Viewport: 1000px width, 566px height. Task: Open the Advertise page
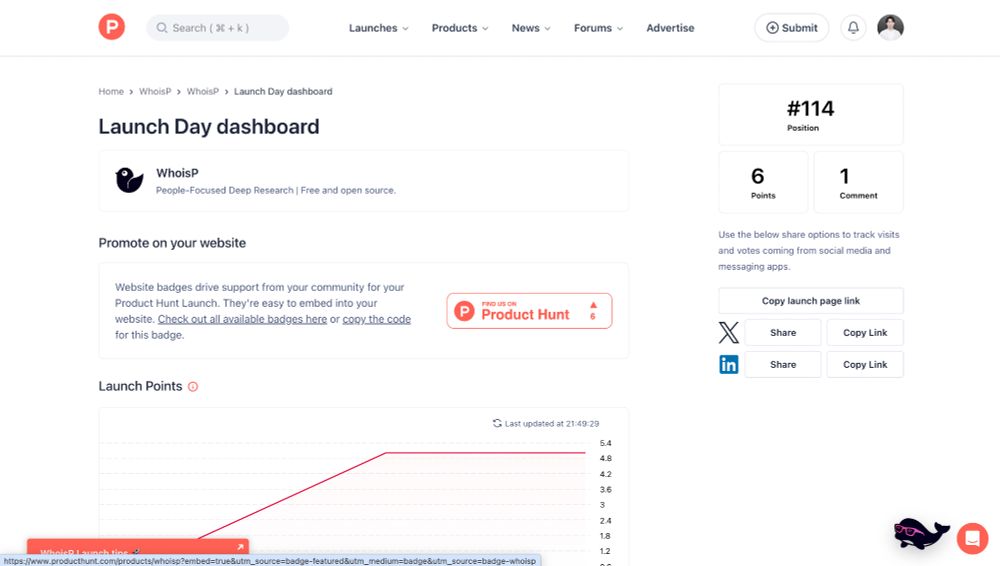tap(670, 28)
